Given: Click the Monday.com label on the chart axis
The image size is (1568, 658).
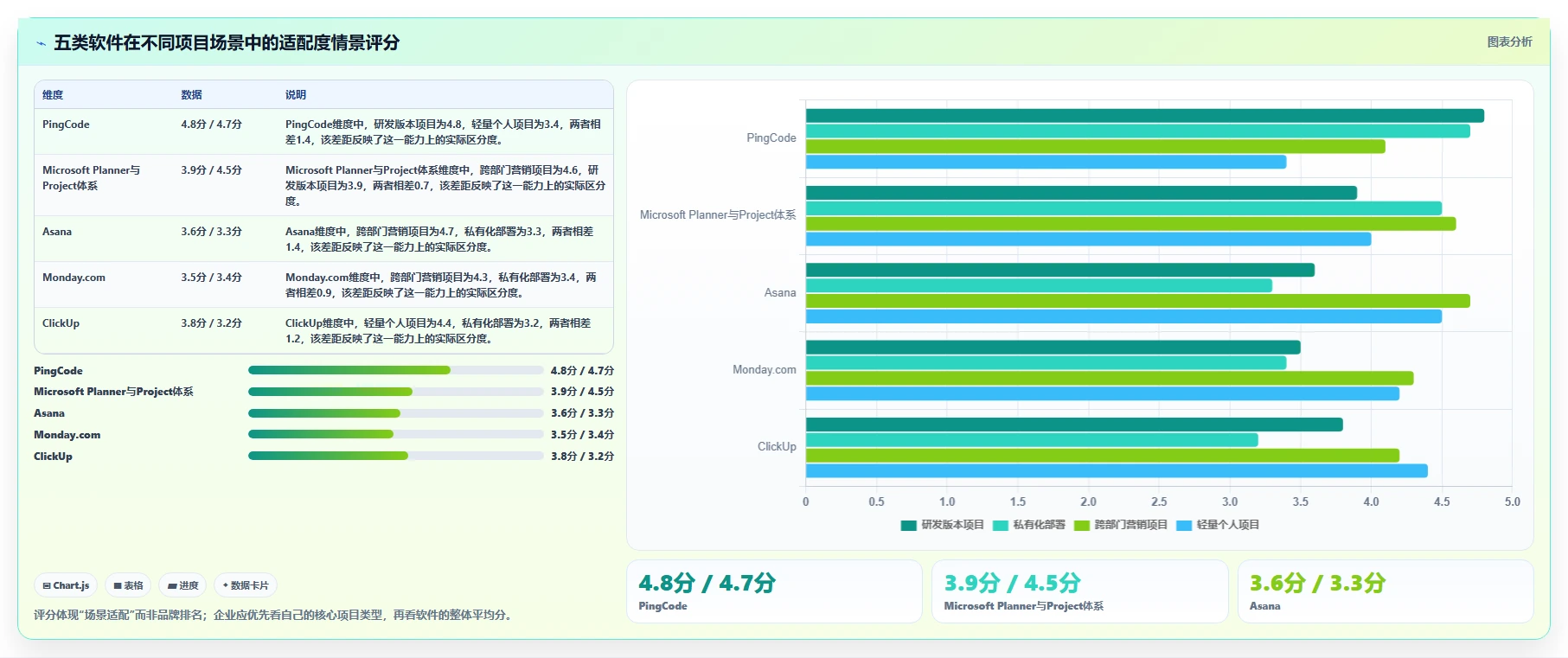Looking at the screenshot, I should click(765, 370).
